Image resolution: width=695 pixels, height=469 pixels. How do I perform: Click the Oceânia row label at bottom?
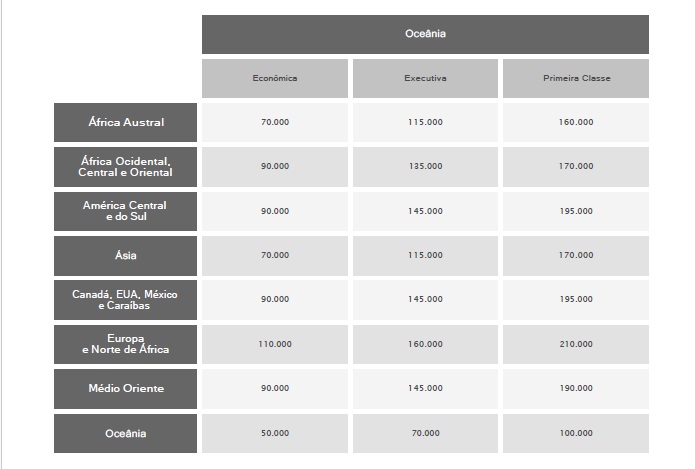coord(126,433)
